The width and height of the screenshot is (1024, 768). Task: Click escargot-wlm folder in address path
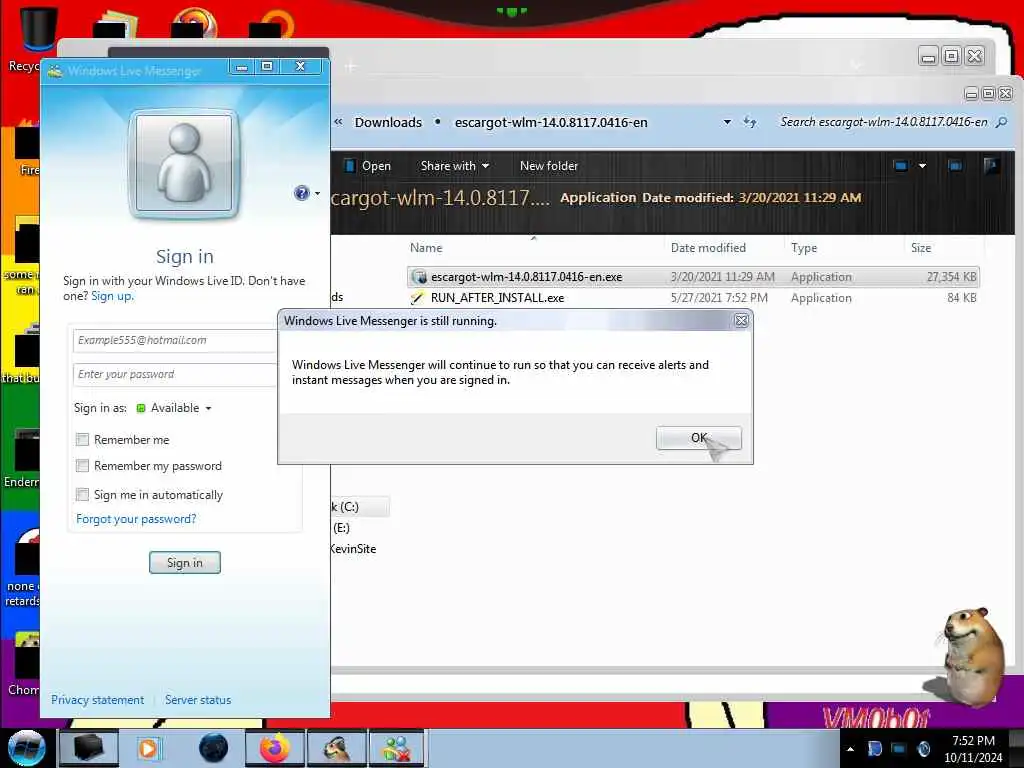click(x=551, y=122)
